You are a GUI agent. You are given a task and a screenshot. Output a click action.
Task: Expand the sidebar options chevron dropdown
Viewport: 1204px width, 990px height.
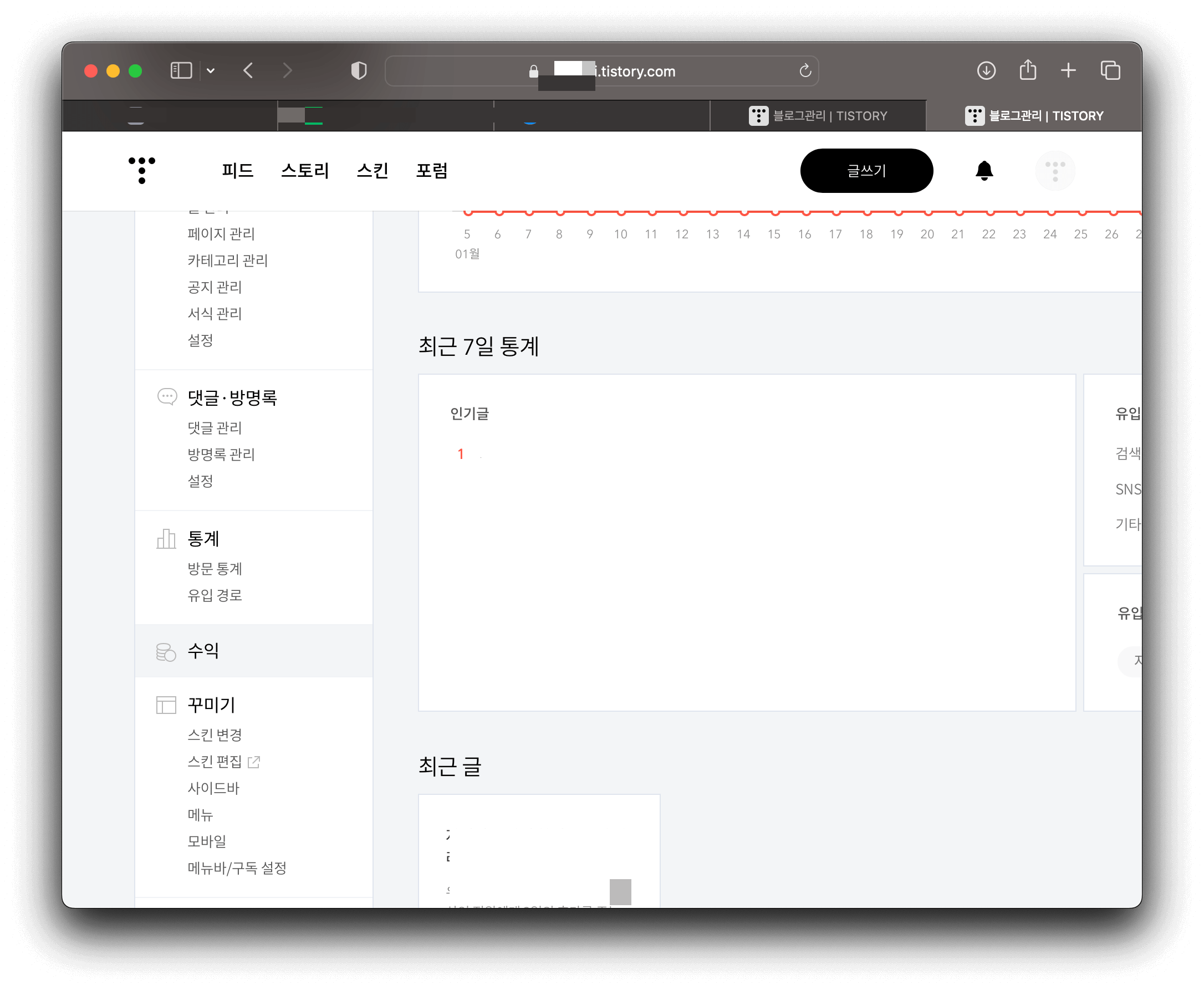tap(211, 71)
